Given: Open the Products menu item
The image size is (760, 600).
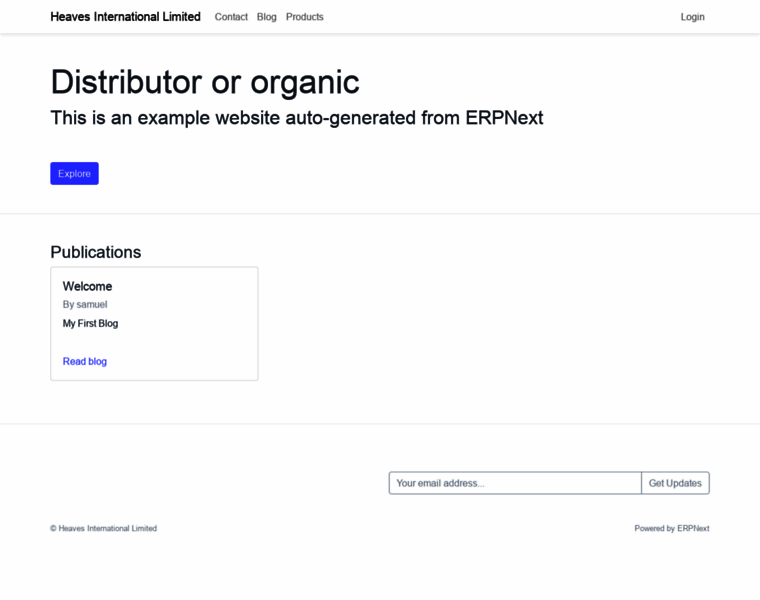Looking at the screenshot, I should pos(304,17).
